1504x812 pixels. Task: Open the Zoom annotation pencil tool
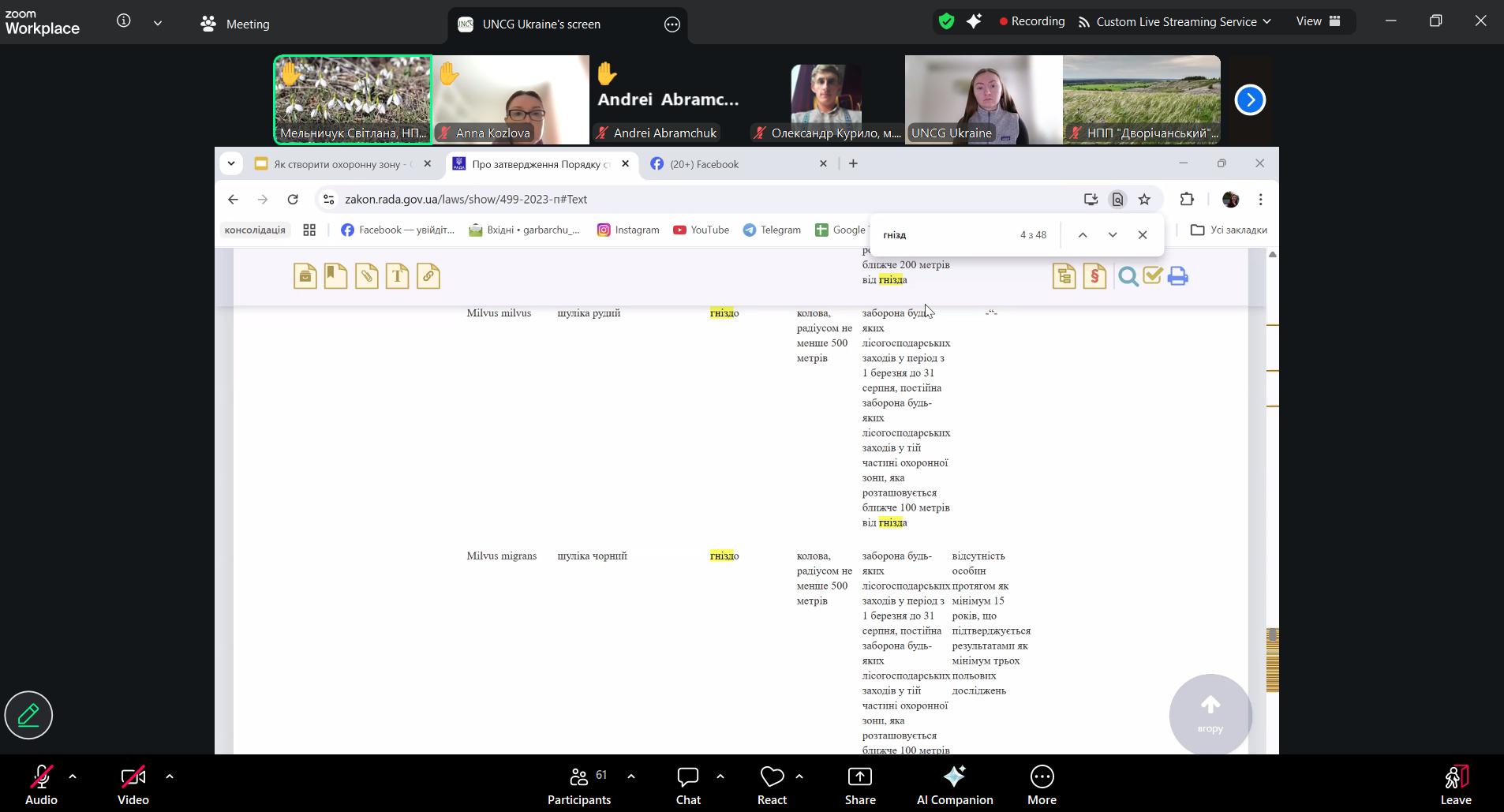(28, 715)
